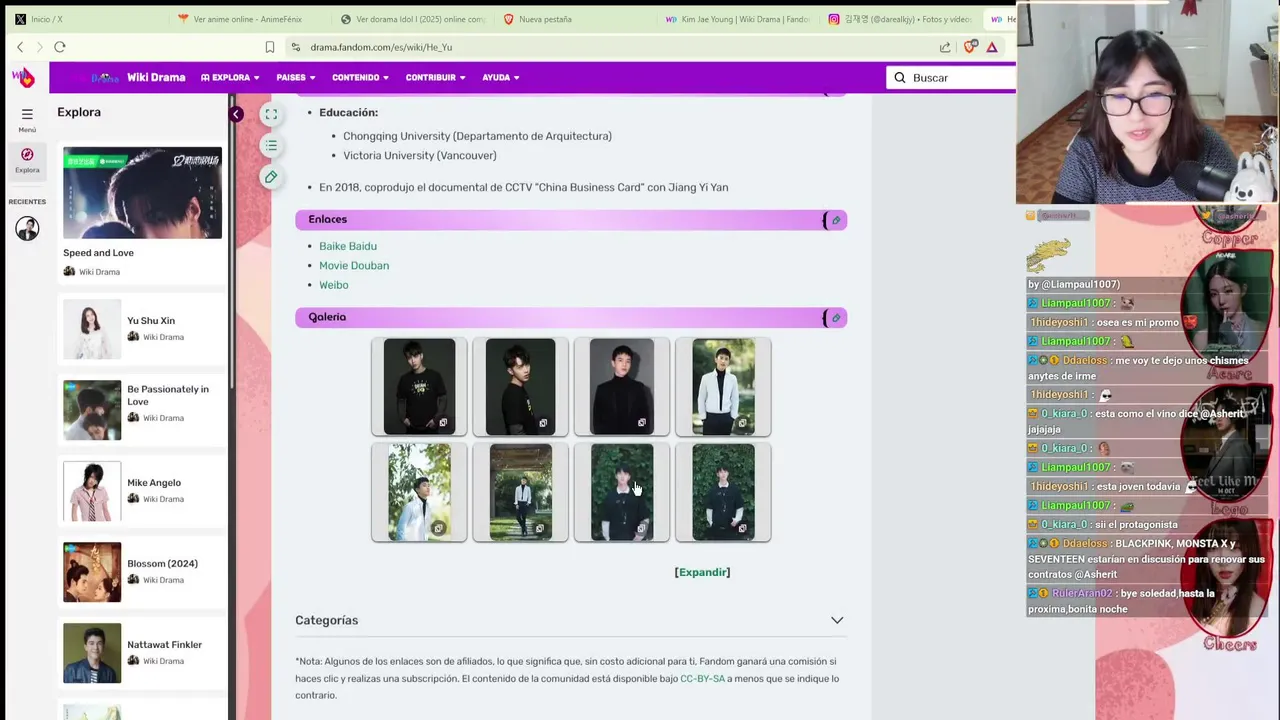This screenshot has height=720, width=1280.
Task: Open the Contribuir dropdown menu
Action: point(435,78)
